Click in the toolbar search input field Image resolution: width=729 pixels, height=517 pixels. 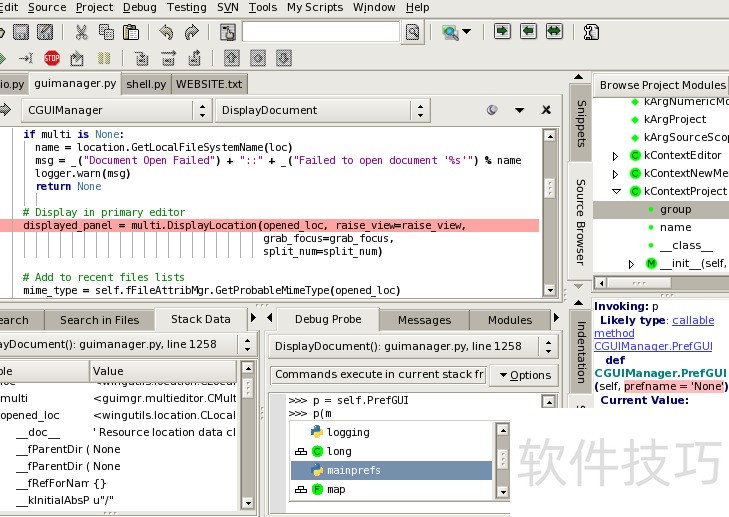(x=321, y=32)
